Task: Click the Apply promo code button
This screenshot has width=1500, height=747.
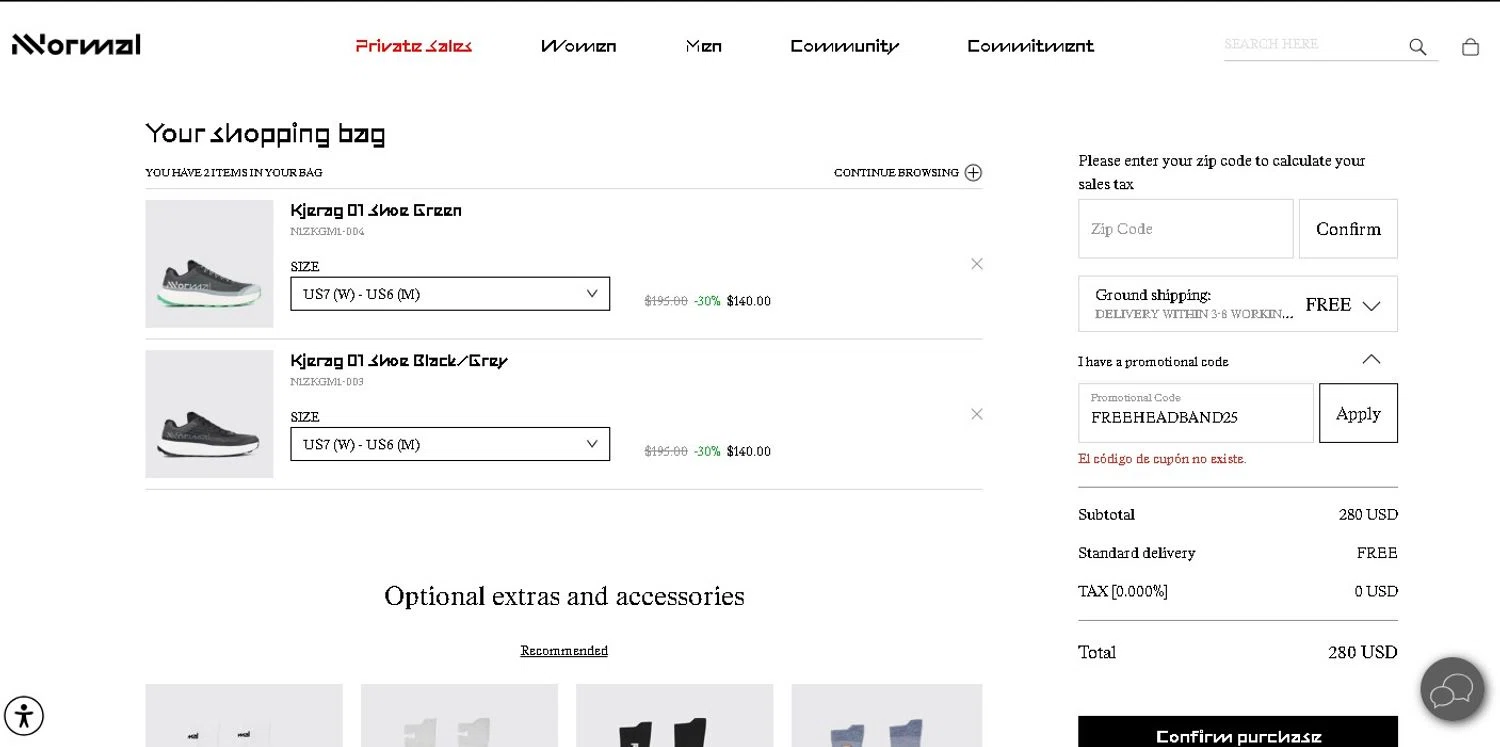Action: [x=1358, y=413]
